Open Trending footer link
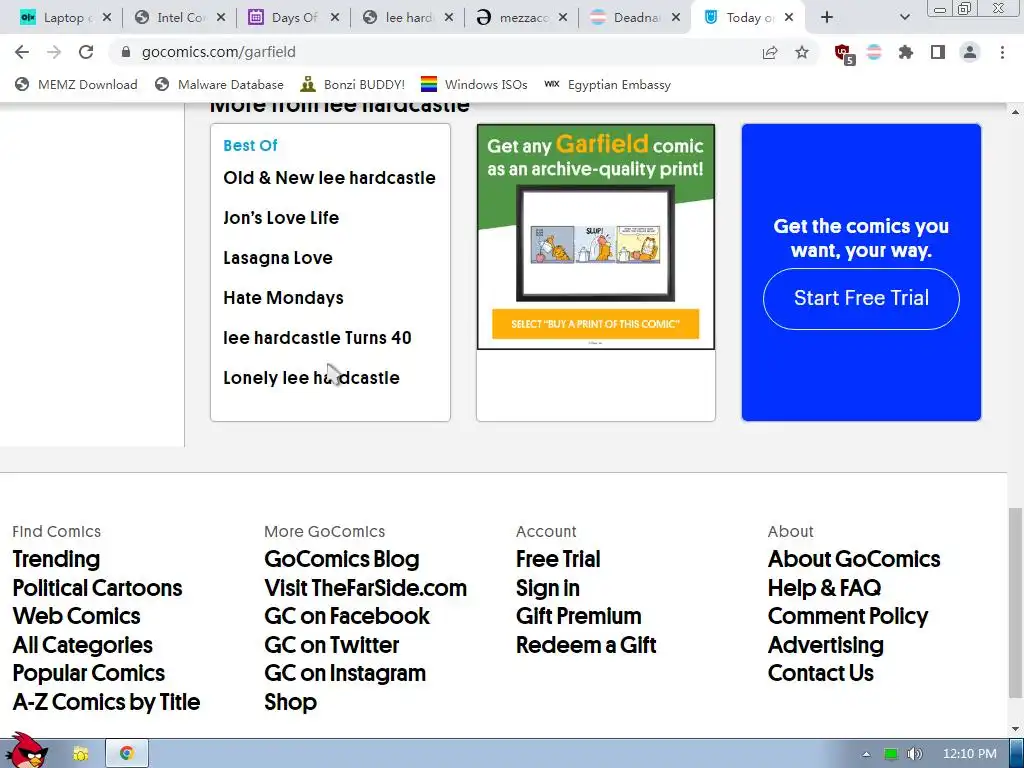Image resolution: width=1024 pixels, height=768 pixels. coord(56,559)
